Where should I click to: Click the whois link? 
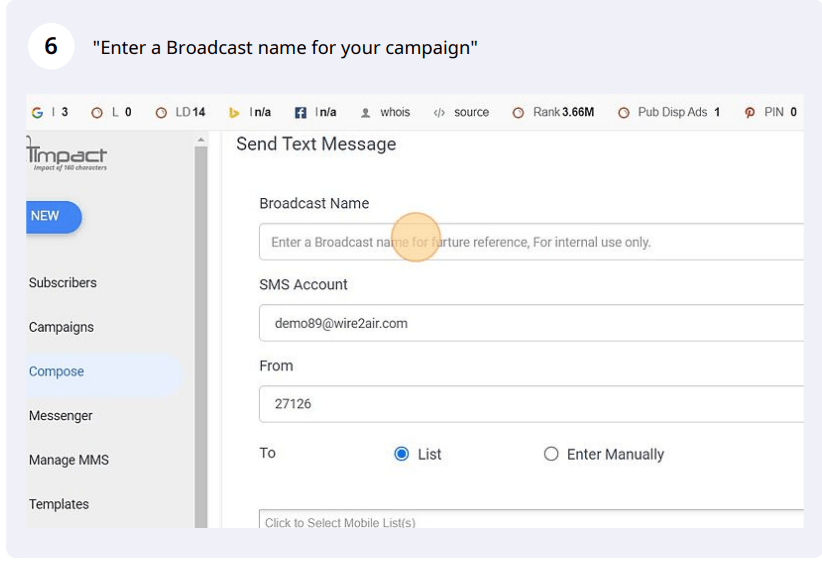click(395, 112)
